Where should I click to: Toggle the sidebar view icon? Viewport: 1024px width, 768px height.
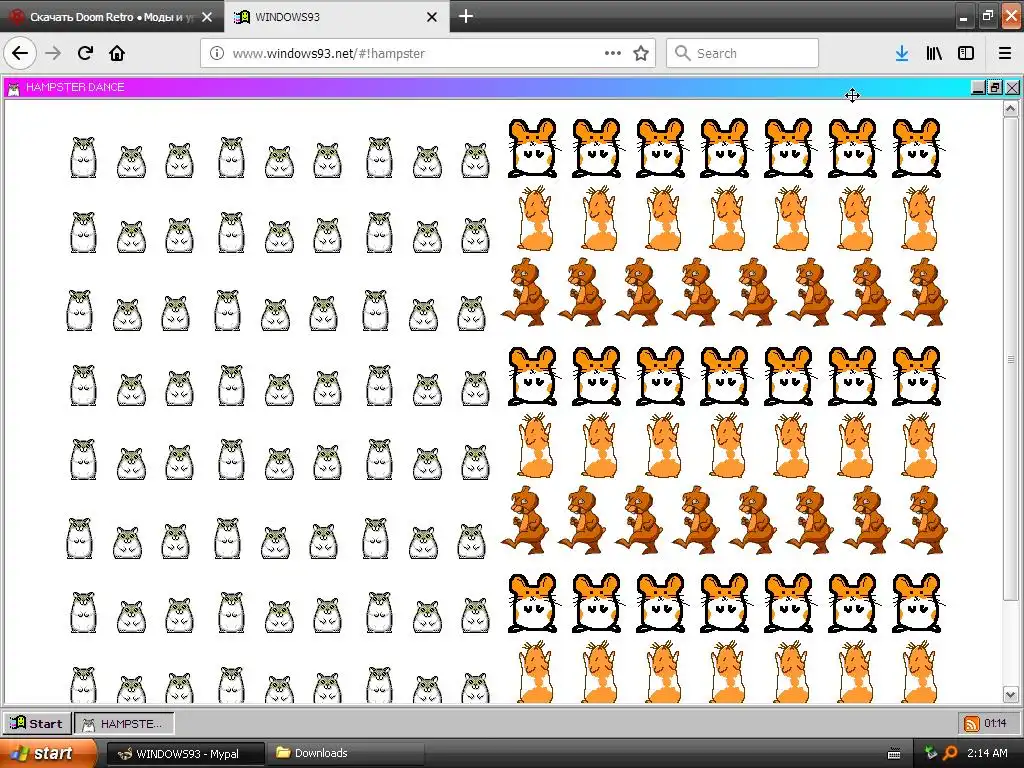[966, 53]
